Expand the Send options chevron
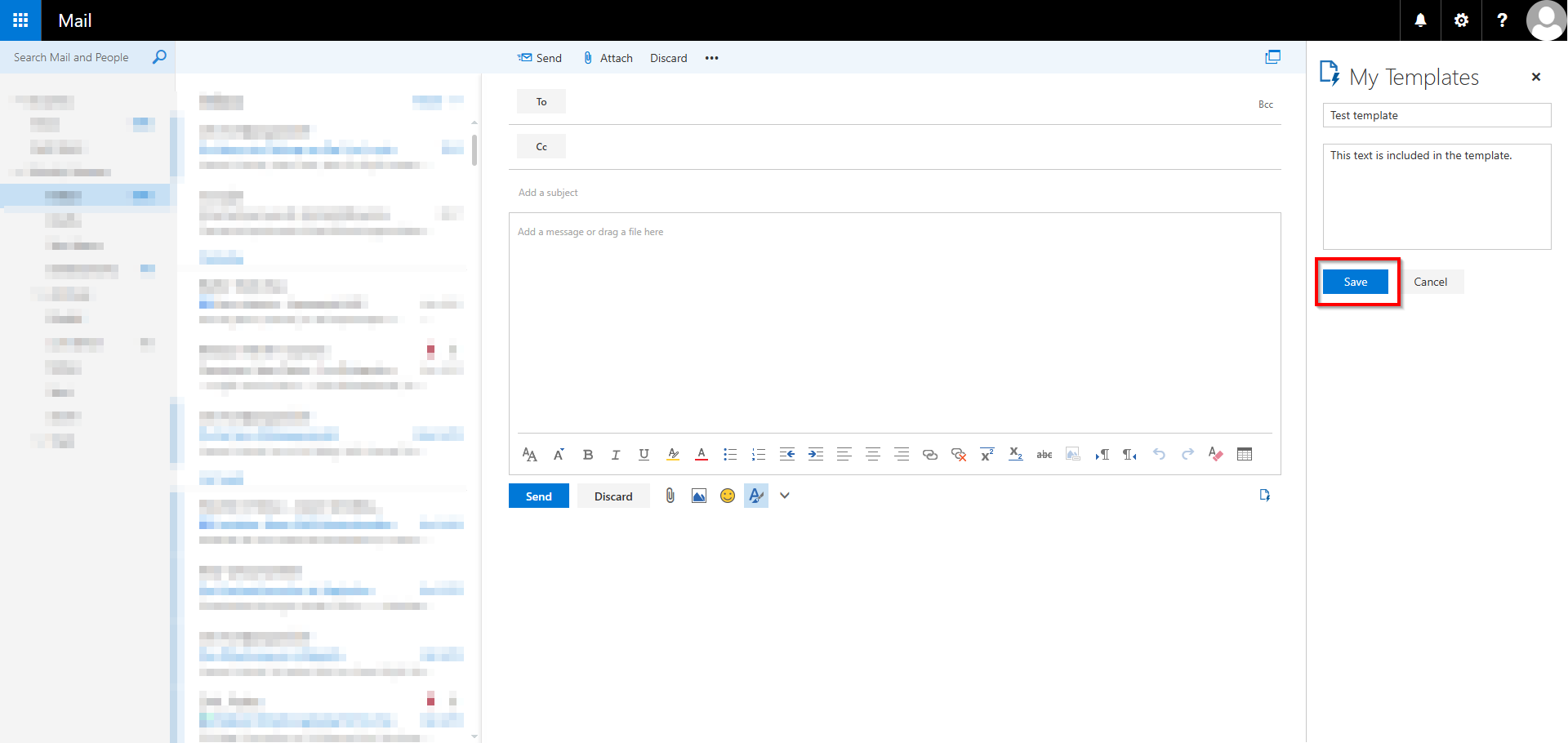Screen dimensions: 1568x743 [784, 495]
